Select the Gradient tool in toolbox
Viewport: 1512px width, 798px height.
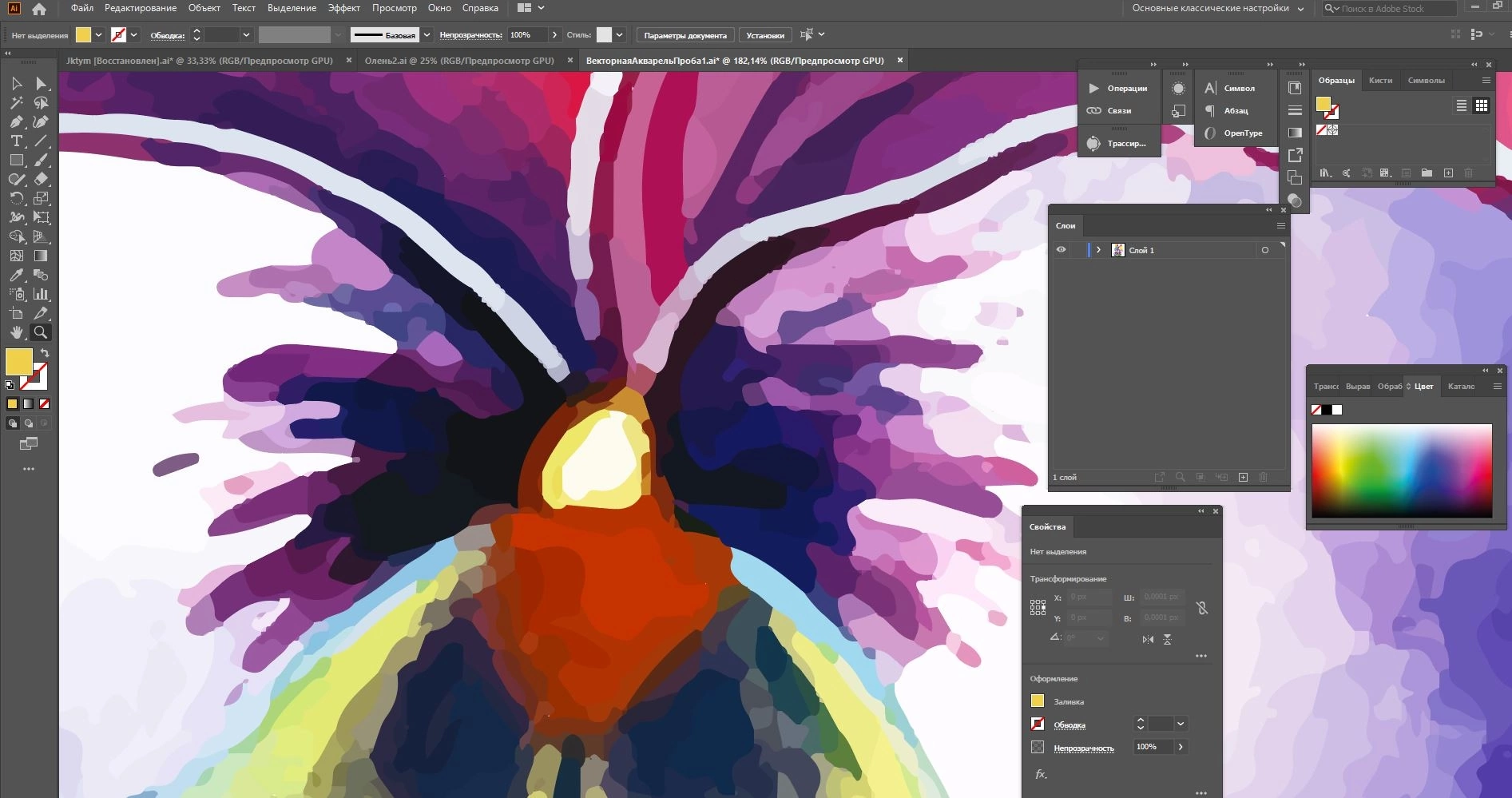pyautogui.click(x=41, y=256)
